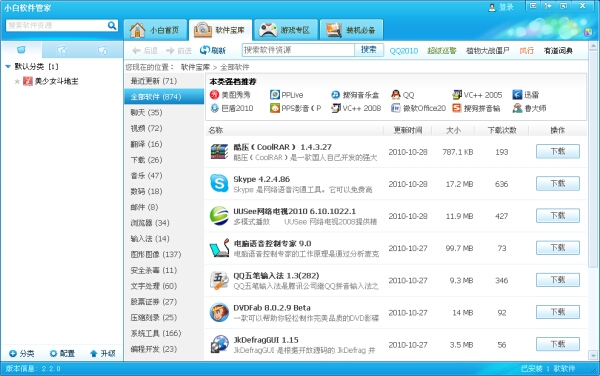
Task: Open the 鲁大师 recommended icon
Action: [x=517, y=108]
